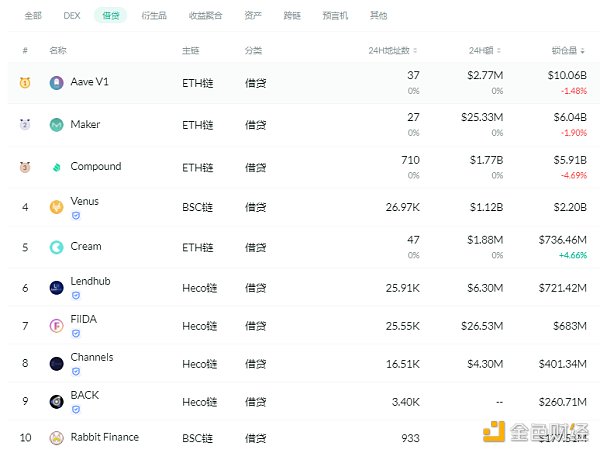The width and height of the screenshot is (600, 453).
Task: Click the verified shield badge under Venus
Action: (75, 215)
